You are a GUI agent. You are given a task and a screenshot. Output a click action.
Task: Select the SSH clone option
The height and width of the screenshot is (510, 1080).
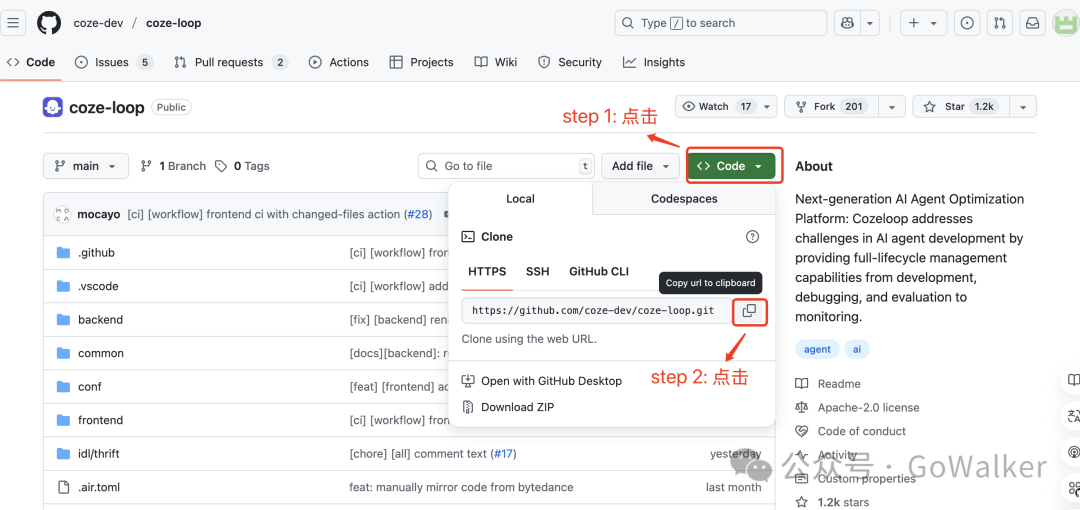[537, 271]
